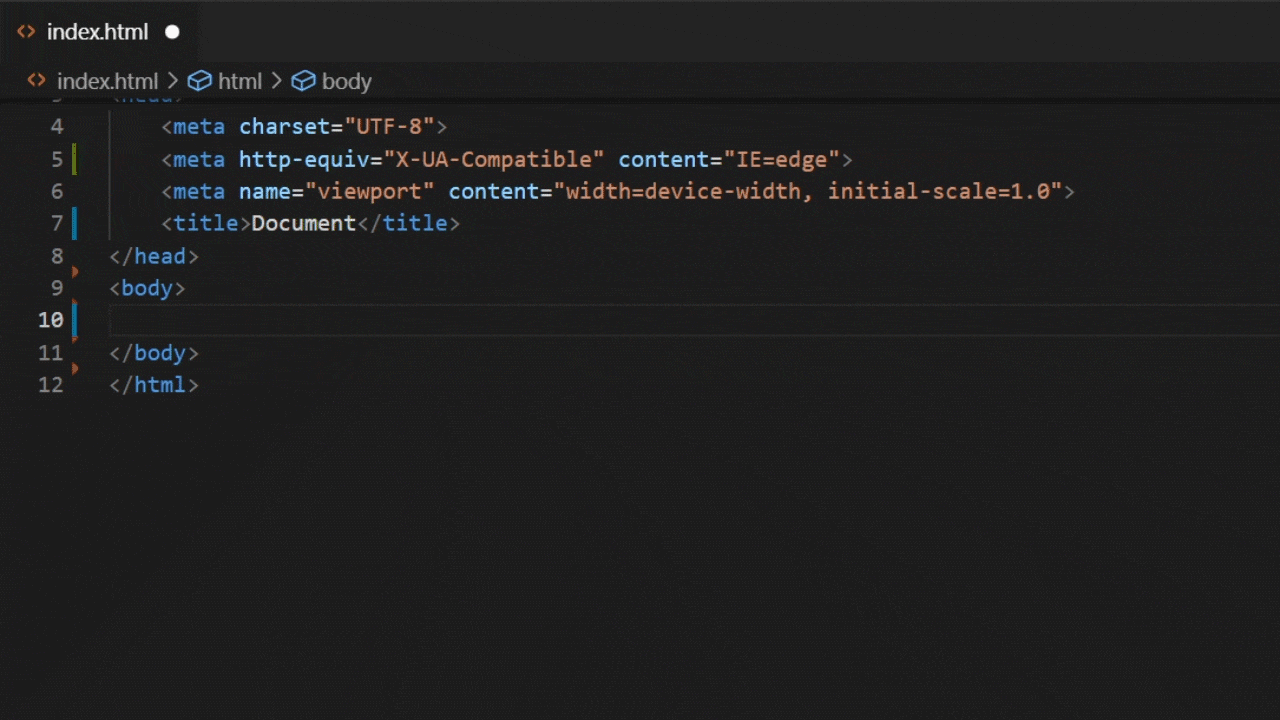The width and height of the screenshot is (1280, 720).
Task: Click the cube symbol icon beside body breadcrumb
Action: coord(303,81)
